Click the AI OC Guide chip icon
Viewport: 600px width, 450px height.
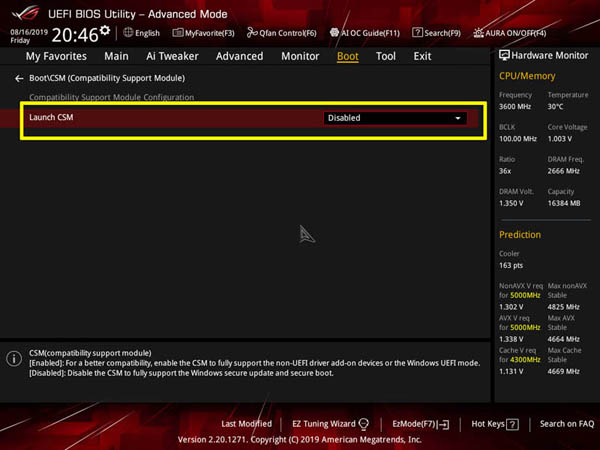pyautogui.click(x=334, y=33)
